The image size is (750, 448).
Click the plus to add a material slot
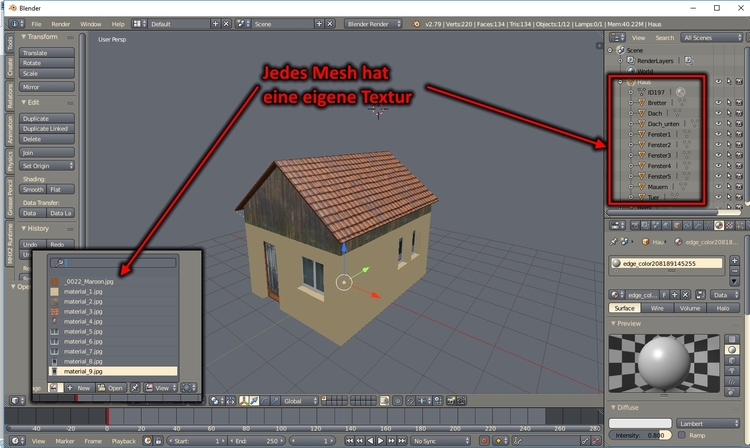[x=734, y=261]
